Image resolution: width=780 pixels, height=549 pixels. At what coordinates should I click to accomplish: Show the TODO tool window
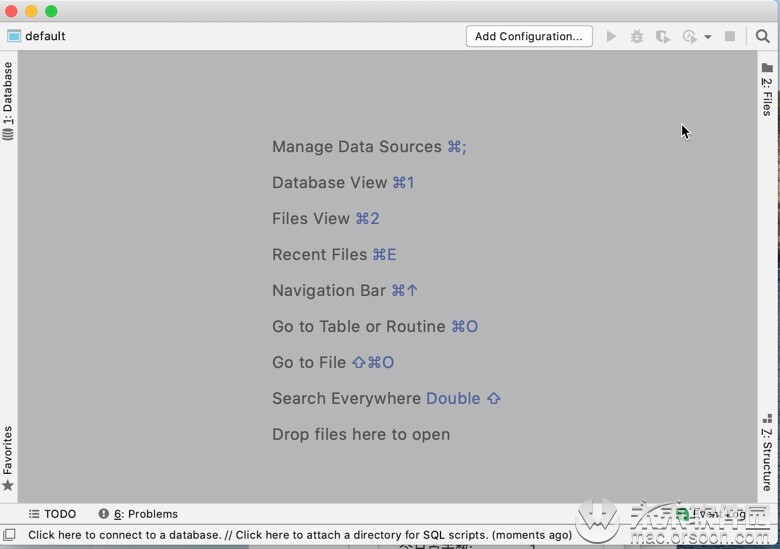click(52, 514)
